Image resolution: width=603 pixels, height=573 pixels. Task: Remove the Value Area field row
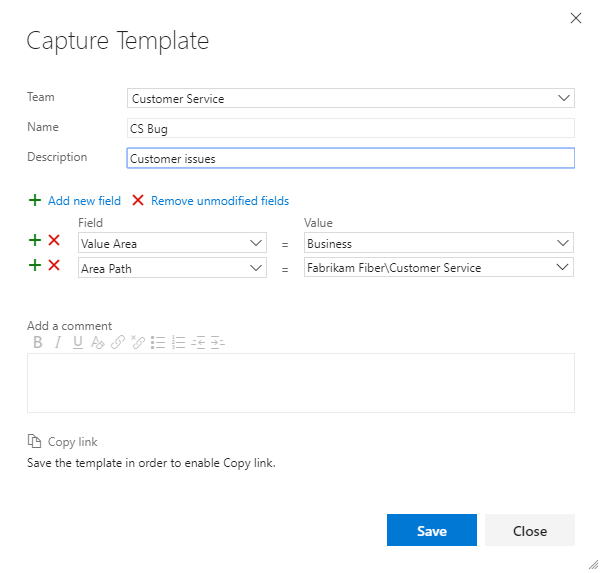pyautogui.click(x=54, y=241)
